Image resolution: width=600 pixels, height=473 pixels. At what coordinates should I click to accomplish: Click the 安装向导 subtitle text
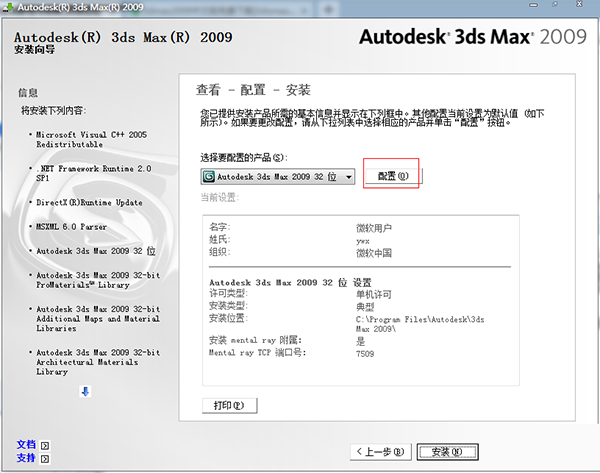(x=34, y=50)
